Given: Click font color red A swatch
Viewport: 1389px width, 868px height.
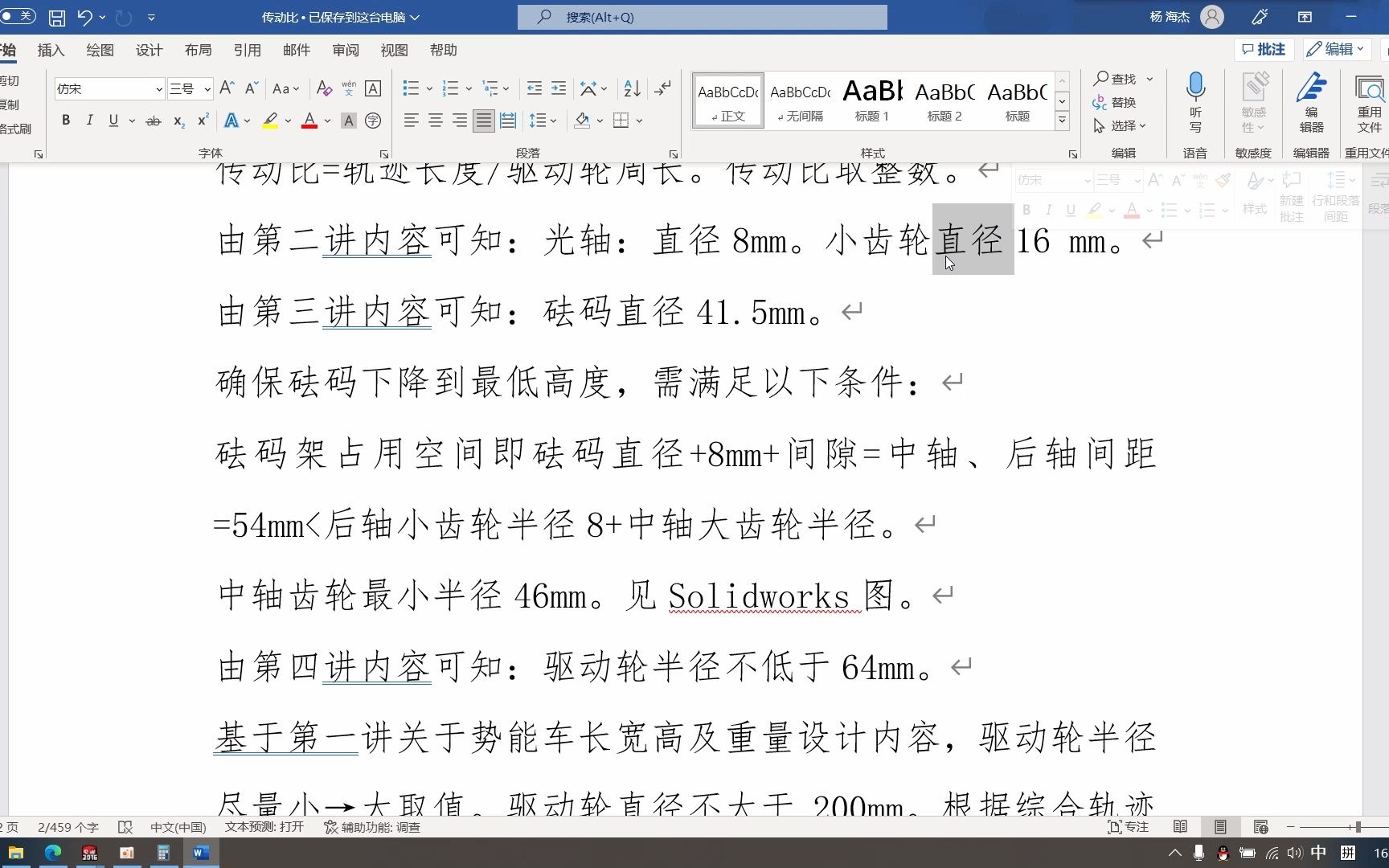Looking at the screenshot, I should 309,121.
